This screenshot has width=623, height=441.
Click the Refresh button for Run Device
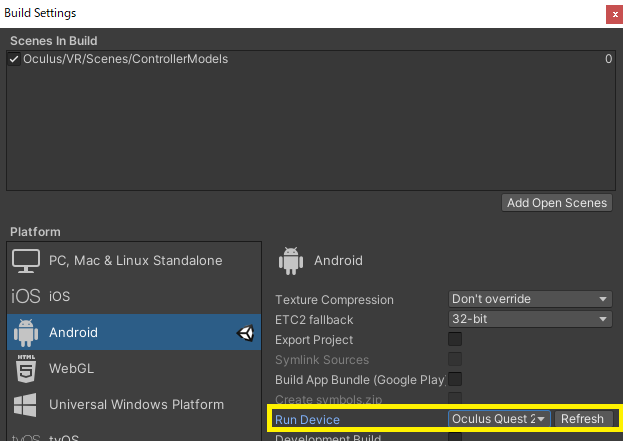(x=582, y=419)
